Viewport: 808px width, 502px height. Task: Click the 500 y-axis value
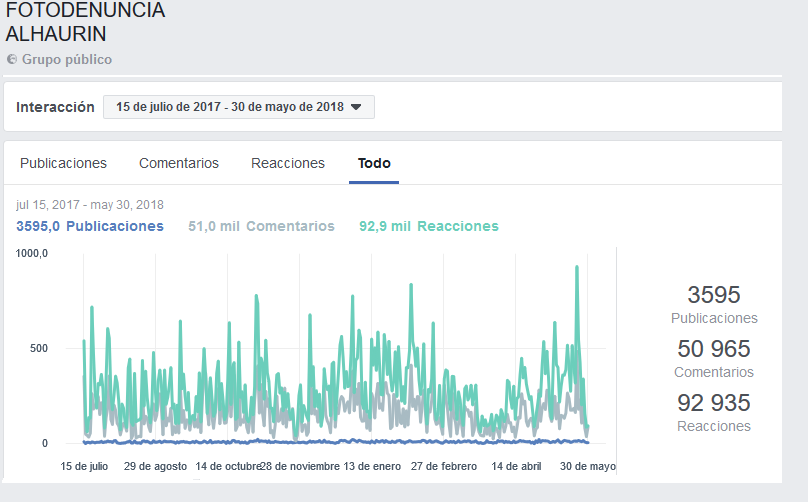pos(39,348)
